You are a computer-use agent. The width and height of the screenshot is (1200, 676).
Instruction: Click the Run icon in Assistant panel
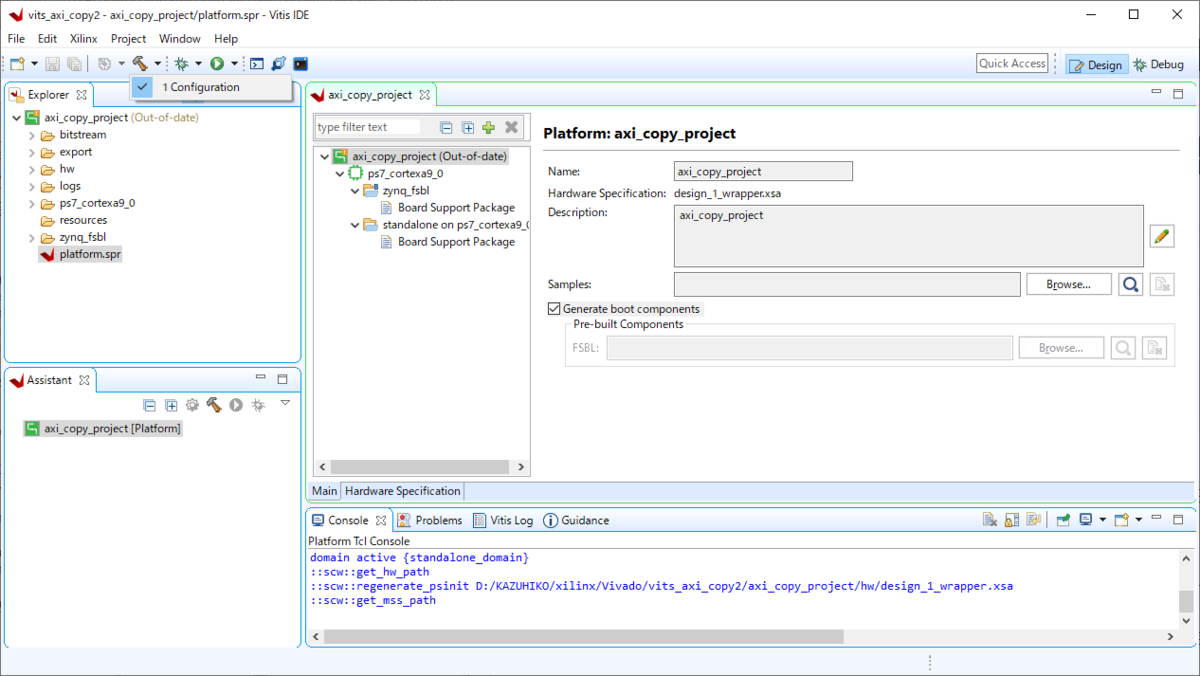[x=236, y=405]
